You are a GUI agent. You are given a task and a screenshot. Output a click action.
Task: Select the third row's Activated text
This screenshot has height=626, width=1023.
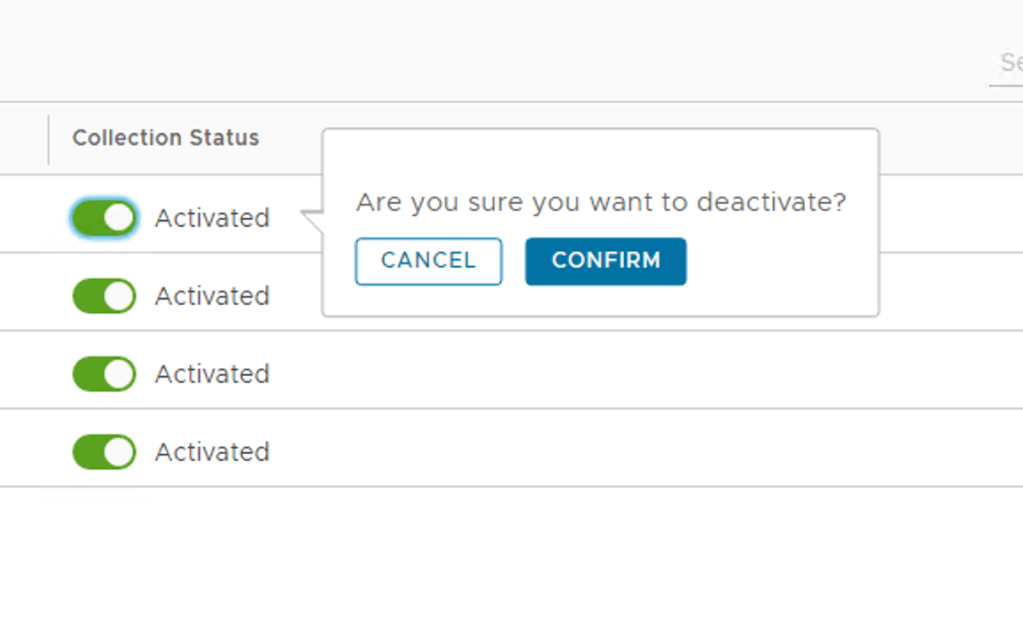click(212, 374)
